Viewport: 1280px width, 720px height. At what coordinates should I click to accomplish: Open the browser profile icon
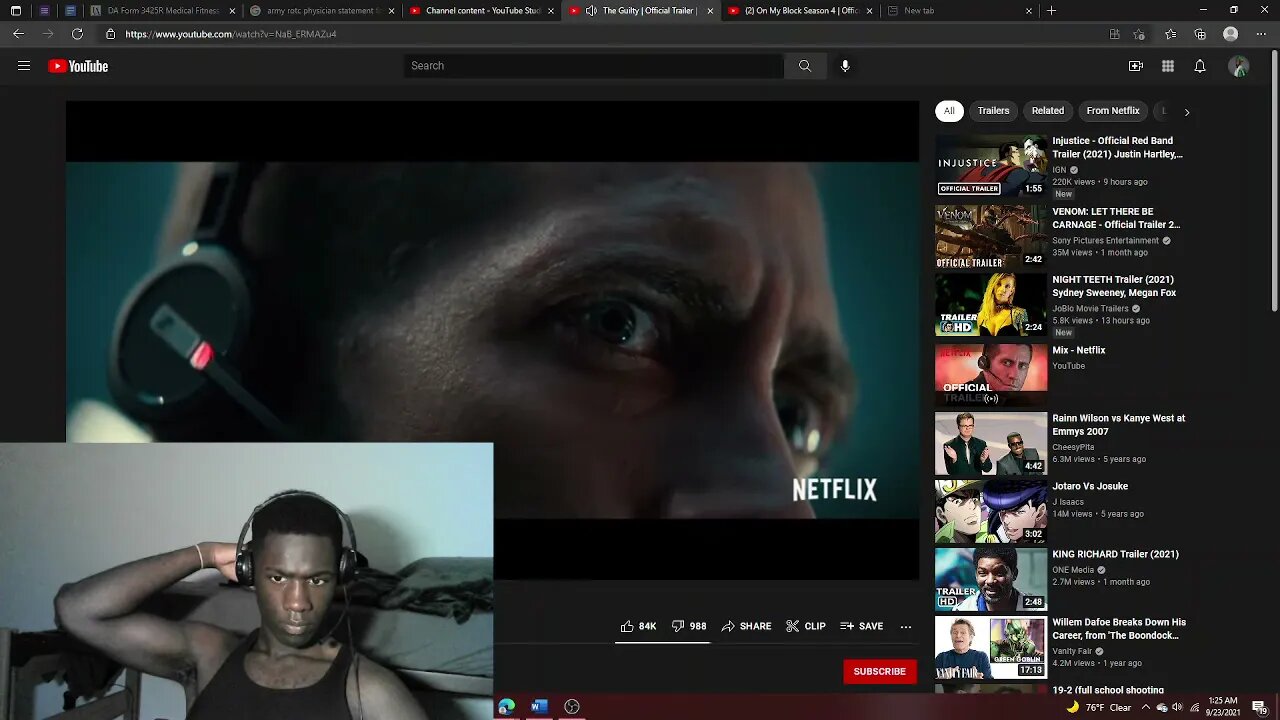pyautogui.click(x=1231, y=34)
